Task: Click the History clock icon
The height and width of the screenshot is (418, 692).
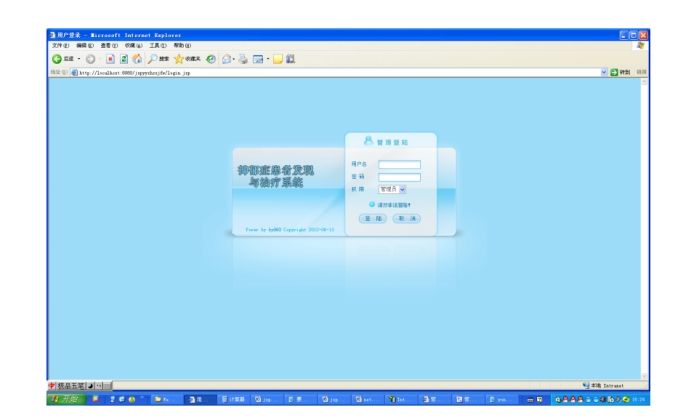Action: [211, 59]
